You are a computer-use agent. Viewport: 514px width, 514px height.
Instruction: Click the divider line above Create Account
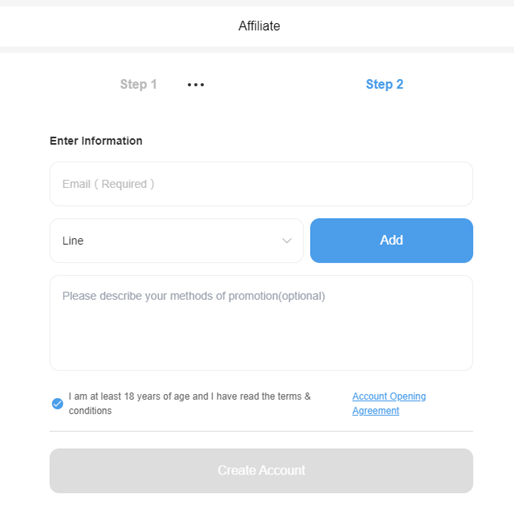261,431
